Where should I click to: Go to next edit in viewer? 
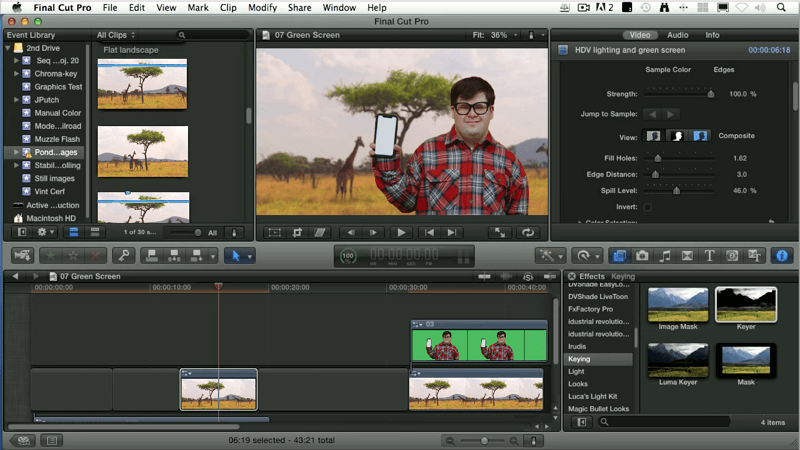click(452, 232)
